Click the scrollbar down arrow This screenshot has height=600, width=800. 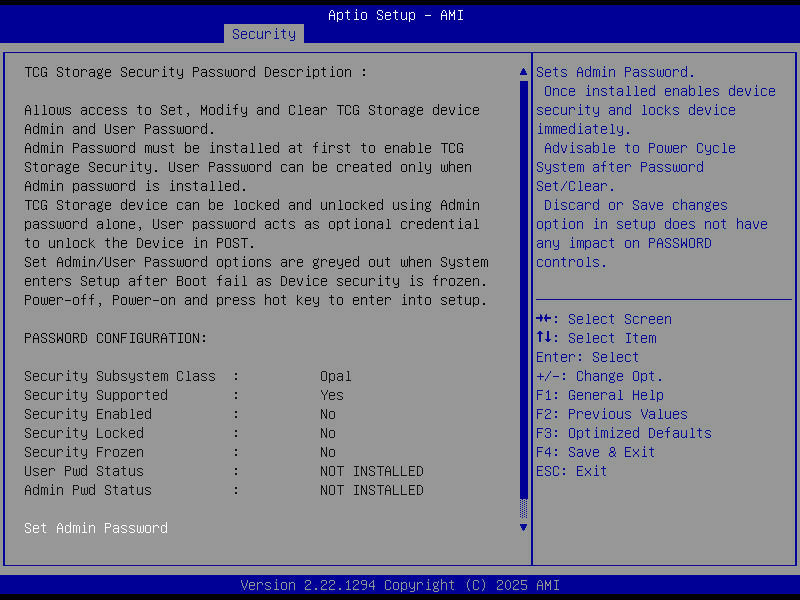pyautogui.click(x=522, y=526)
